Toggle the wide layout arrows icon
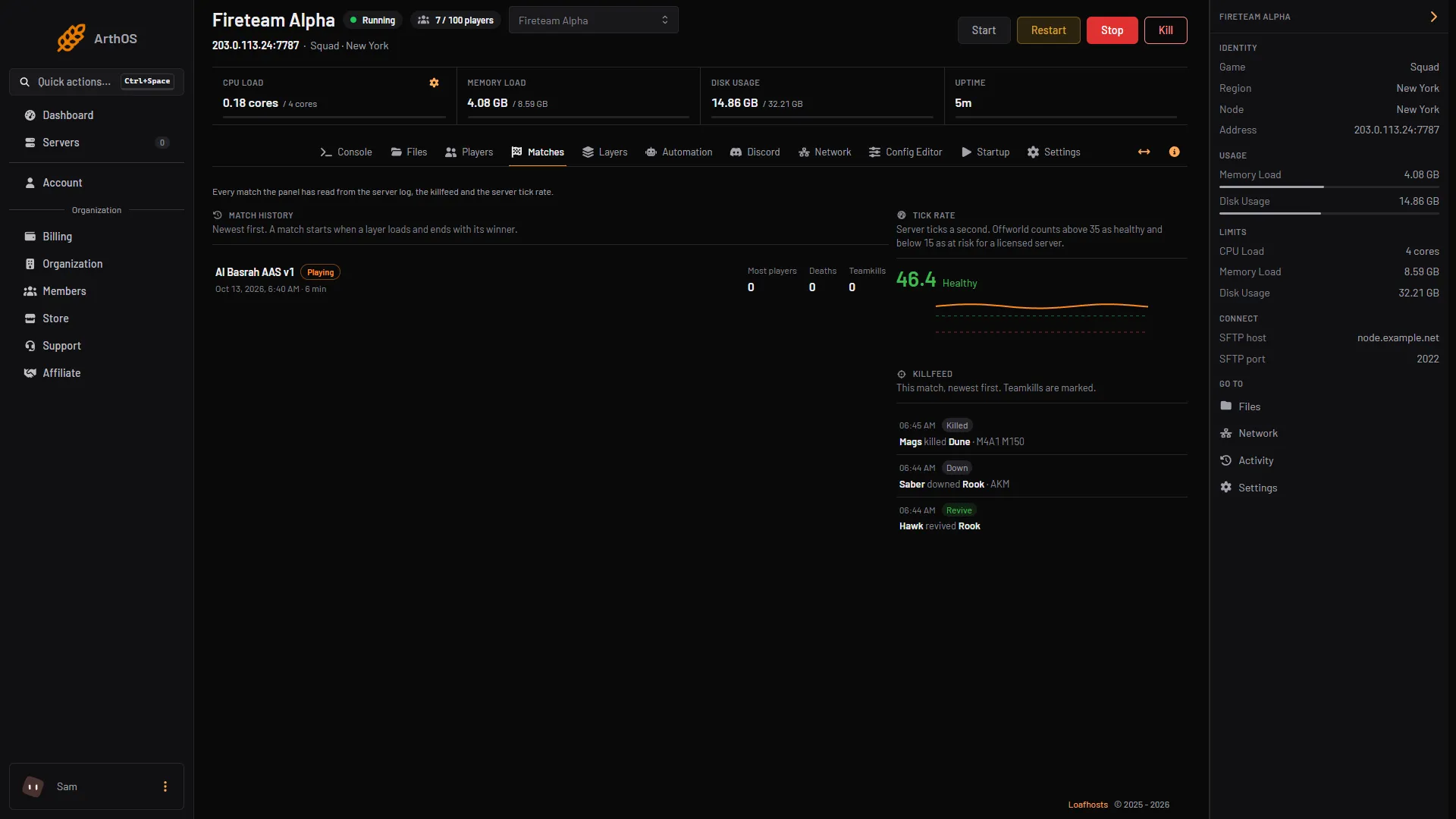Screen dimensions: 1456x819 coord(1144,152)
